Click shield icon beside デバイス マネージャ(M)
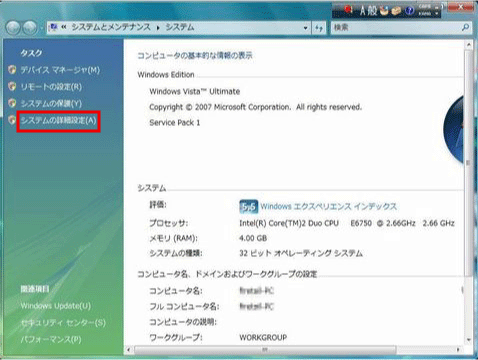 12,69
